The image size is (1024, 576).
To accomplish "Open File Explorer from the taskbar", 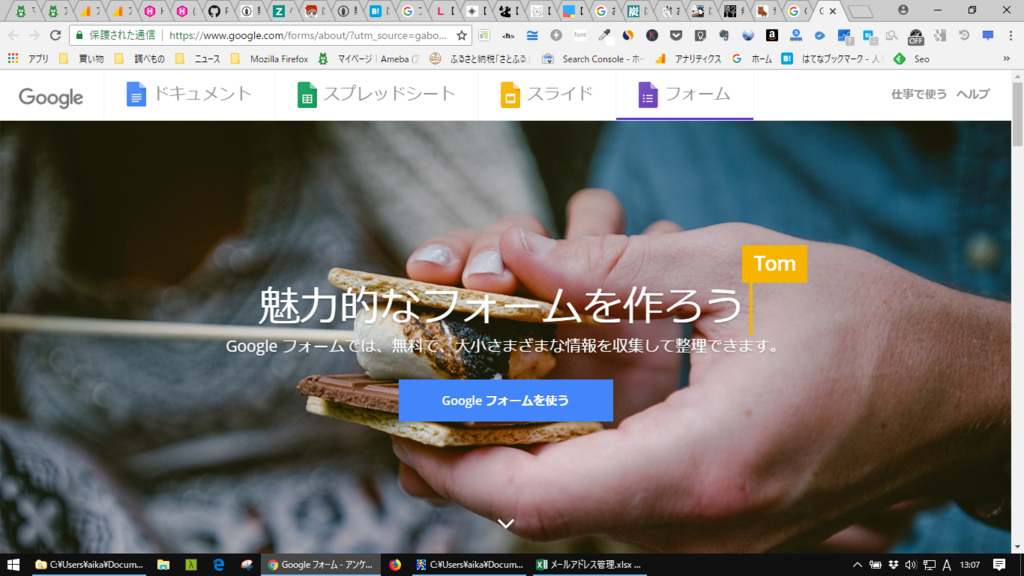I will [x=163, y=565].
